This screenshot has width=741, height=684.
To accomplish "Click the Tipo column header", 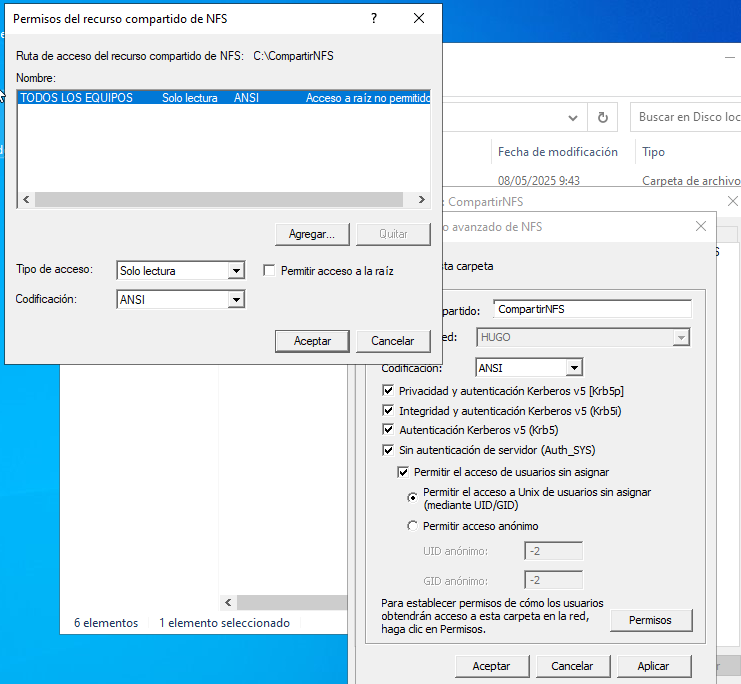I will [x=653, y=152].
